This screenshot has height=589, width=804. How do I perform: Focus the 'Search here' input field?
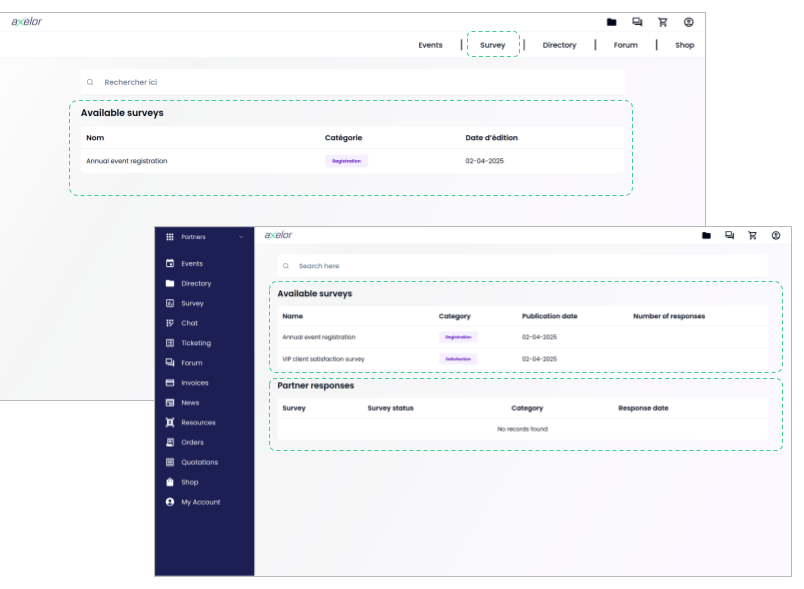(x=522, y=266)
